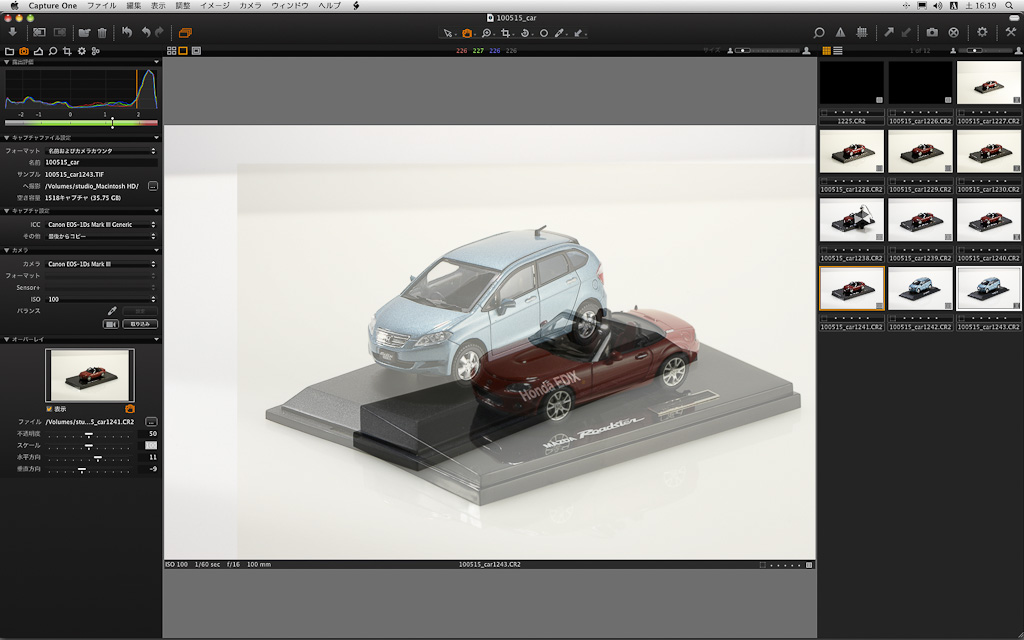This screenshot has width=1024, height=640.
Task: Switch browser to list view
Action: click(x=838, y=50)
